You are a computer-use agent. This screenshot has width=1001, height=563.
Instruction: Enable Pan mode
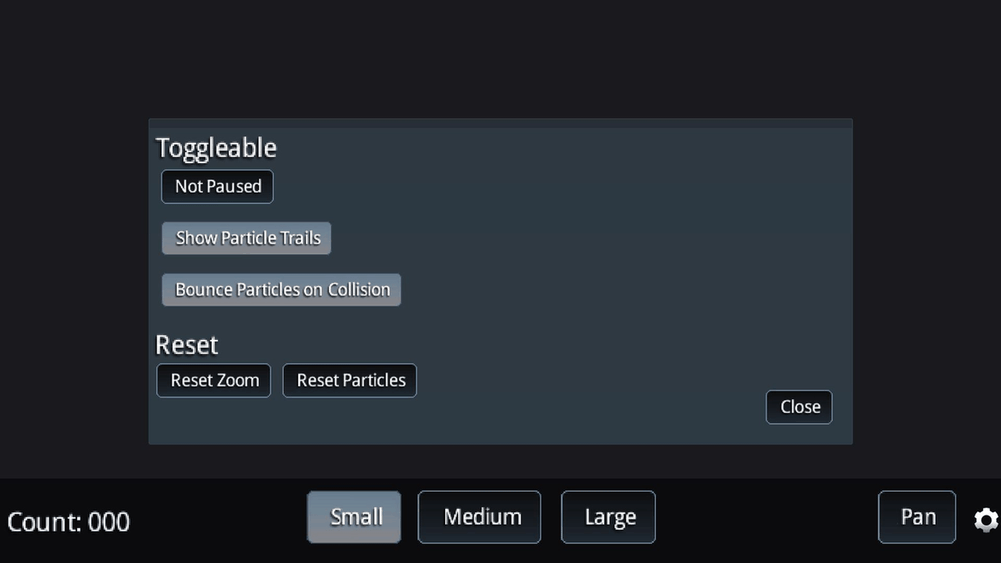click(917, 517)
